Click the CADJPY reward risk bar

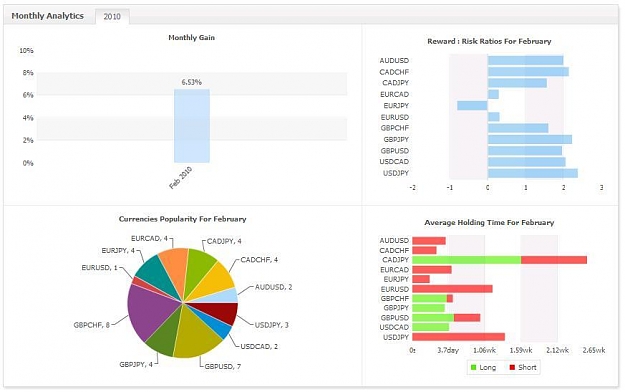click(x=517, y=83)
